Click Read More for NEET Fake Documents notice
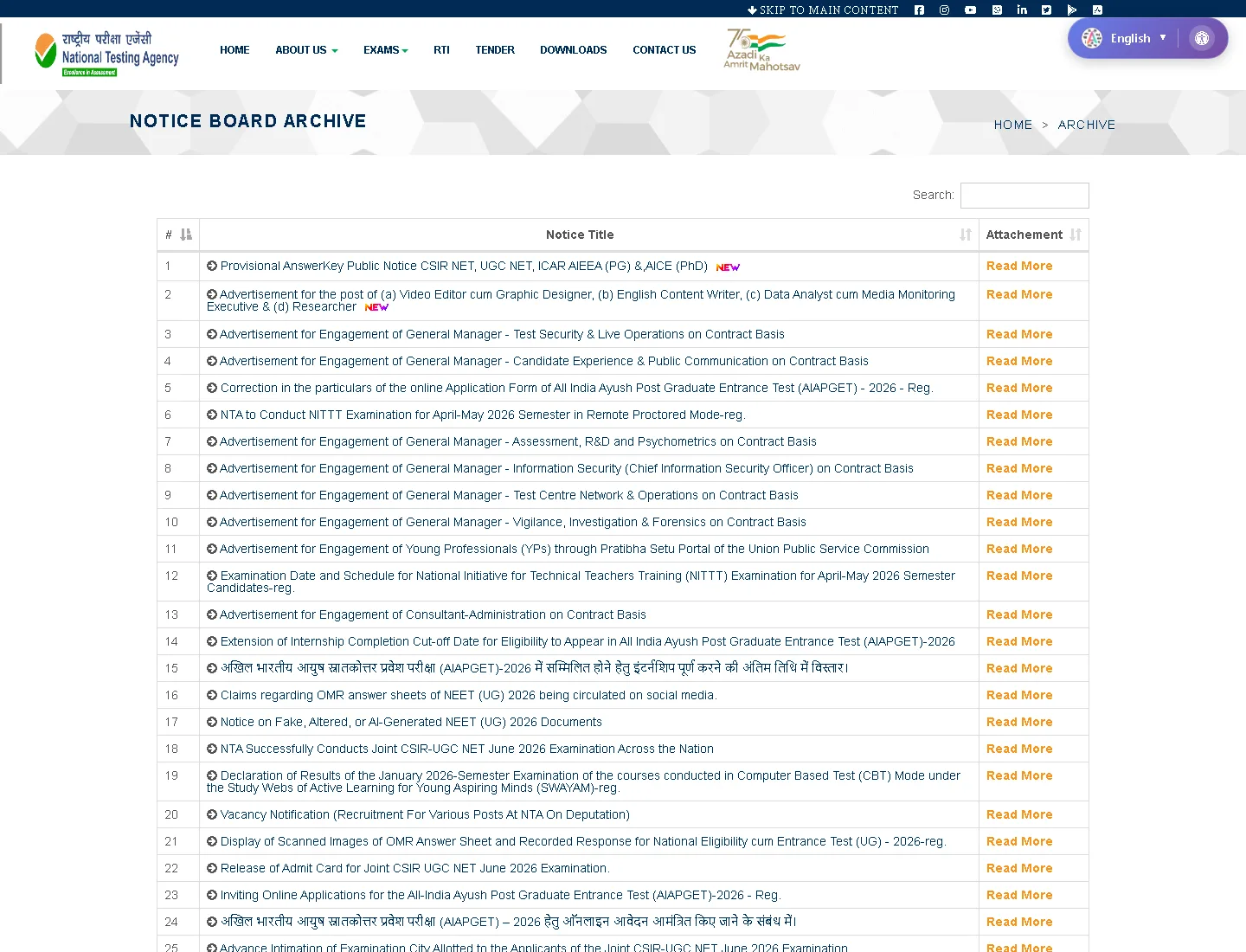The height and width of the screenshot is (952, 1246). 1019,723
